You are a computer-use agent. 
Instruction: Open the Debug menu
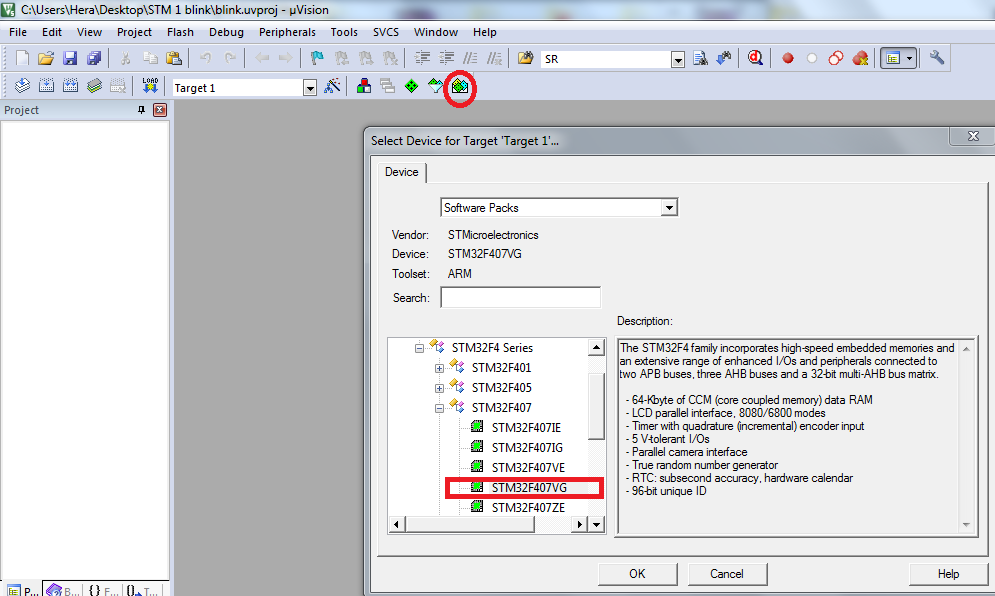tap(226, 32)
